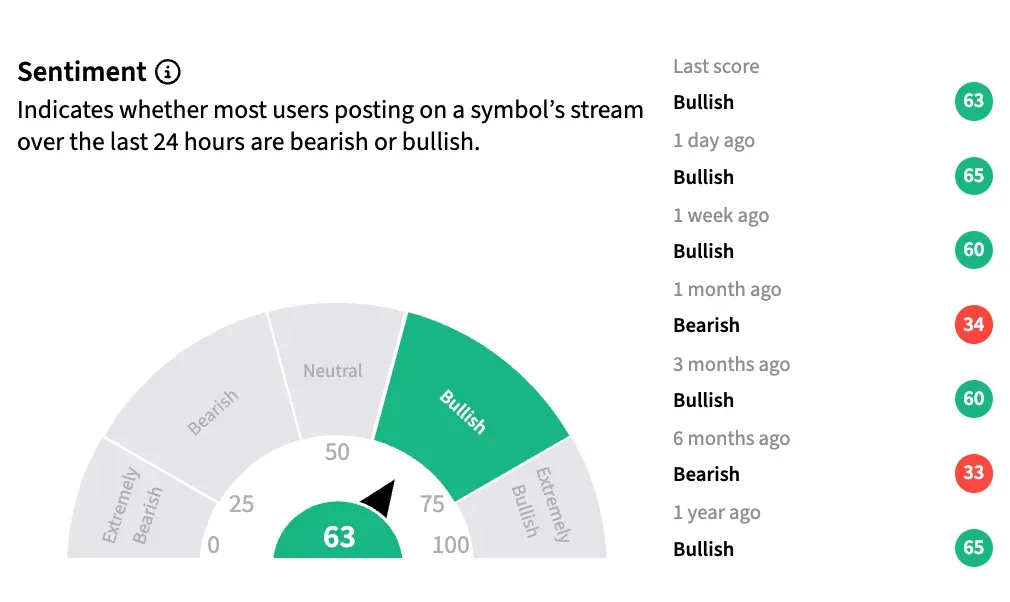Image resolution: width=1010 pixels, height=602 pixels.
Task: Click the 1 year ago score badge
Action: 973,548
